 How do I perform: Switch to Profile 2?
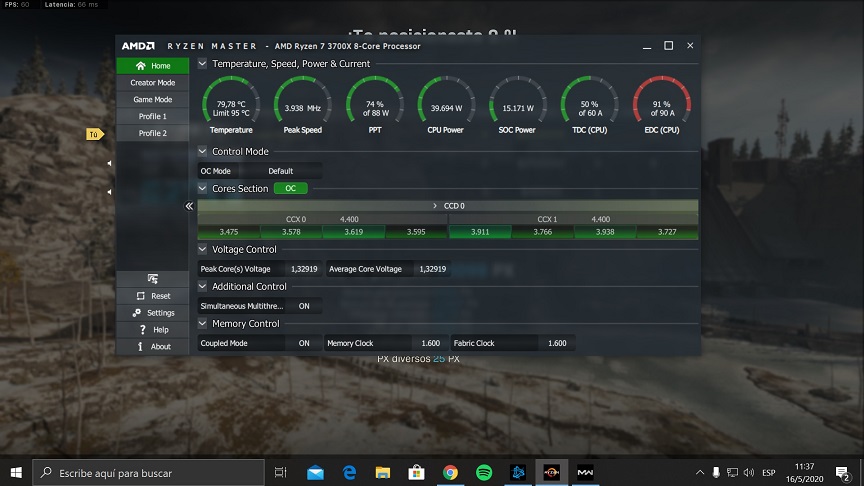[x=153, y=133]
